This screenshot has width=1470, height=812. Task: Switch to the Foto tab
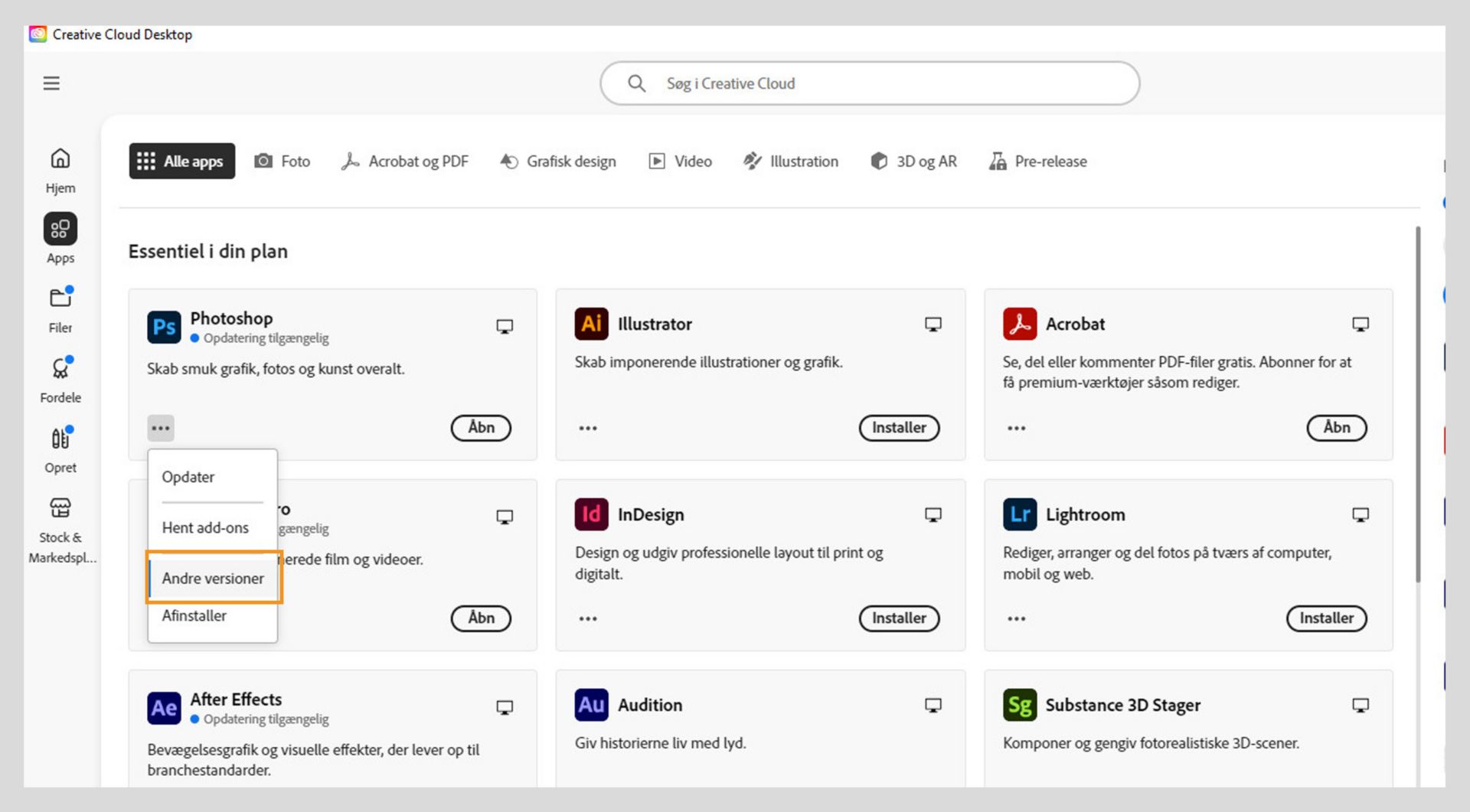[x=283, y=161]
